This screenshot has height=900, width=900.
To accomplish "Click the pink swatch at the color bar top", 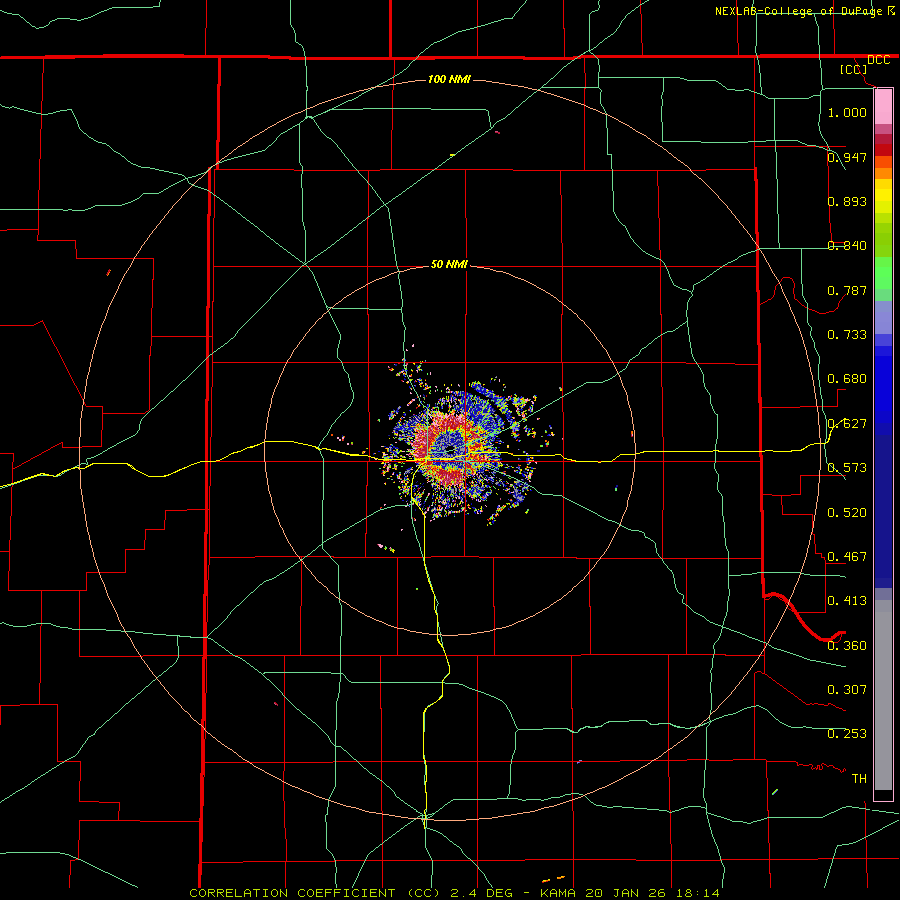I will [883, 106].
